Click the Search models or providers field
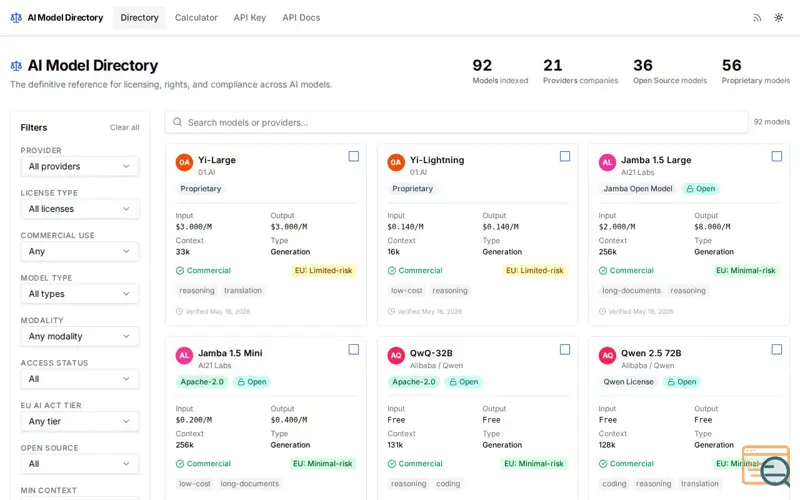 pyautogui.click(x=457, y=122)
